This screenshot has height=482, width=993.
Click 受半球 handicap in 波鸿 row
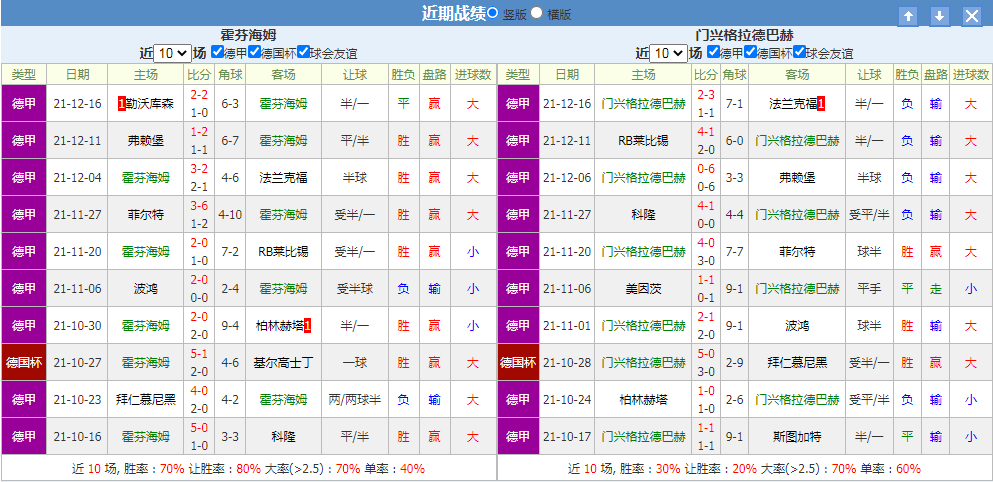click(x=355, y=289)
